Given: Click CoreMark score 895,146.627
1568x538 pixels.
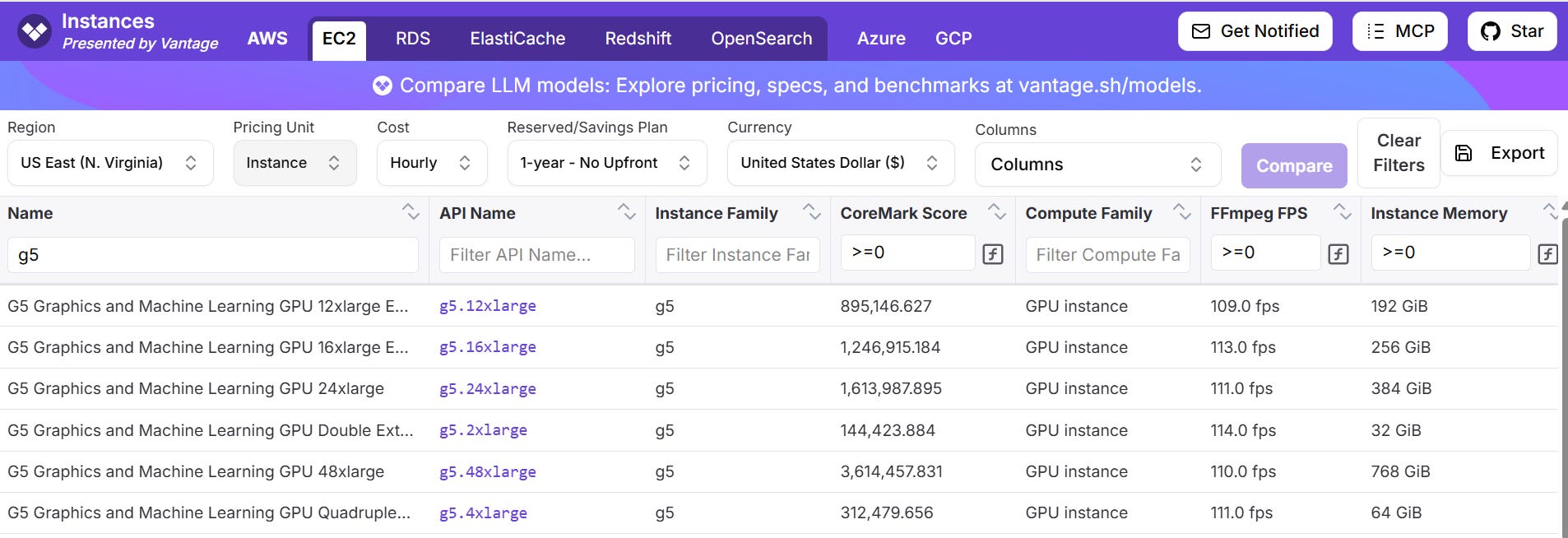Looking at the screenshot, I should pos(886,306).
